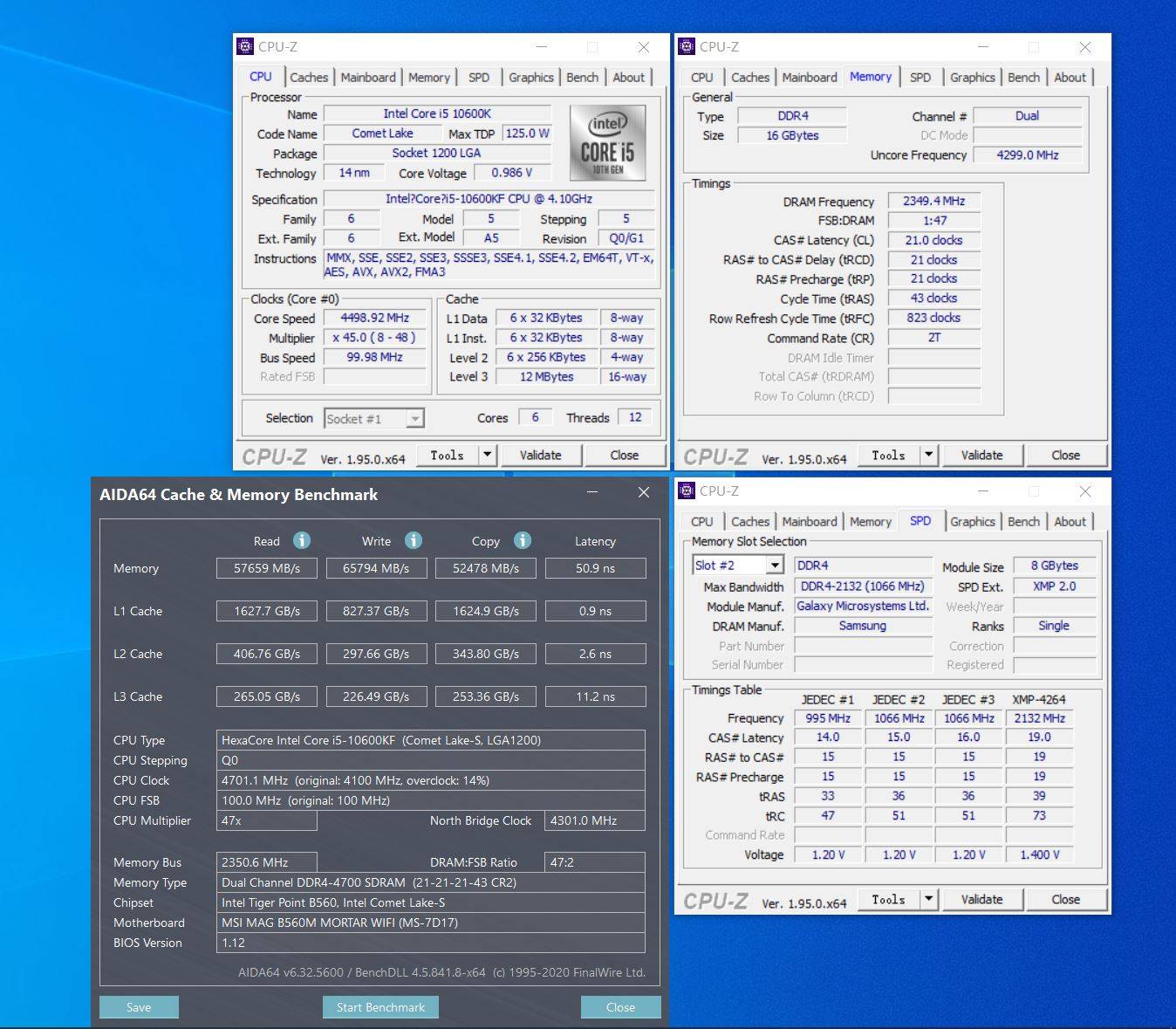Open Memory tab in CPU window
The image size is (1176, 1029).
tap(429, 77)
